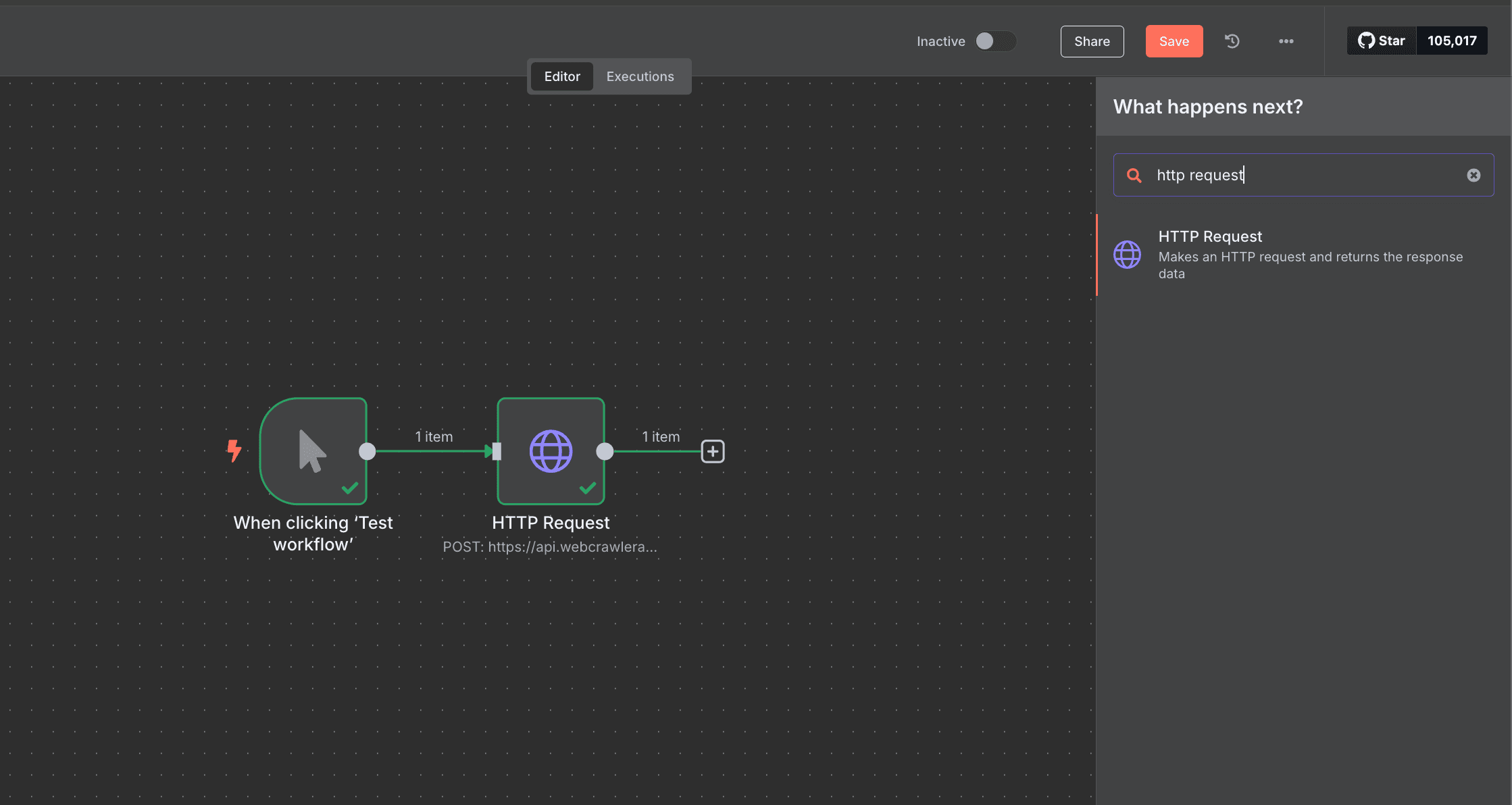Click the Share button
This screenshot has width=1512, height=805.
click(x=1092, y=41)
